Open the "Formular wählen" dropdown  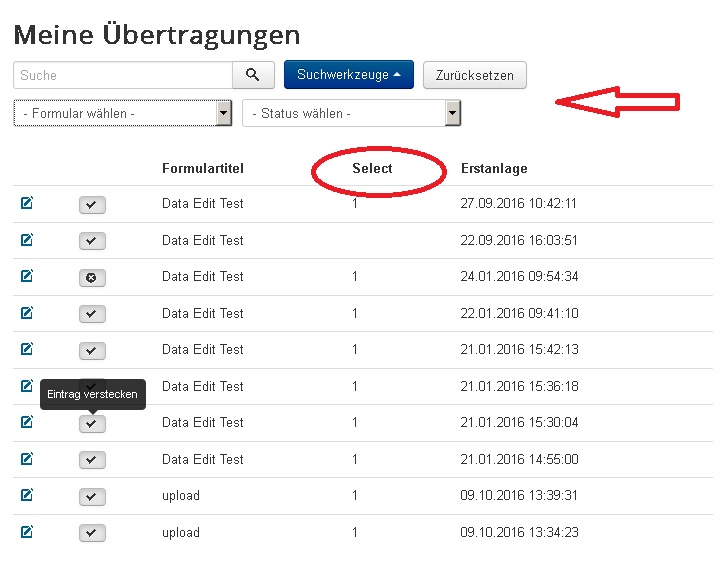(x=123, y=113)
